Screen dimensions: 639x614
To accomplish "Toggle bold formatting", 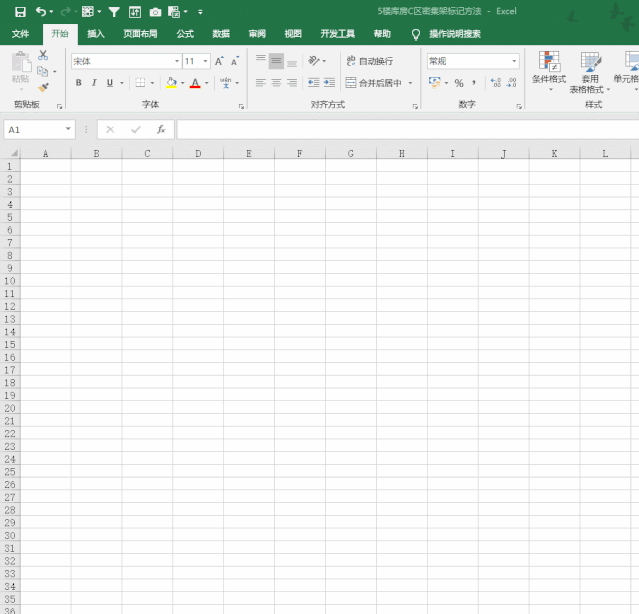I will (x=79, y=83).
